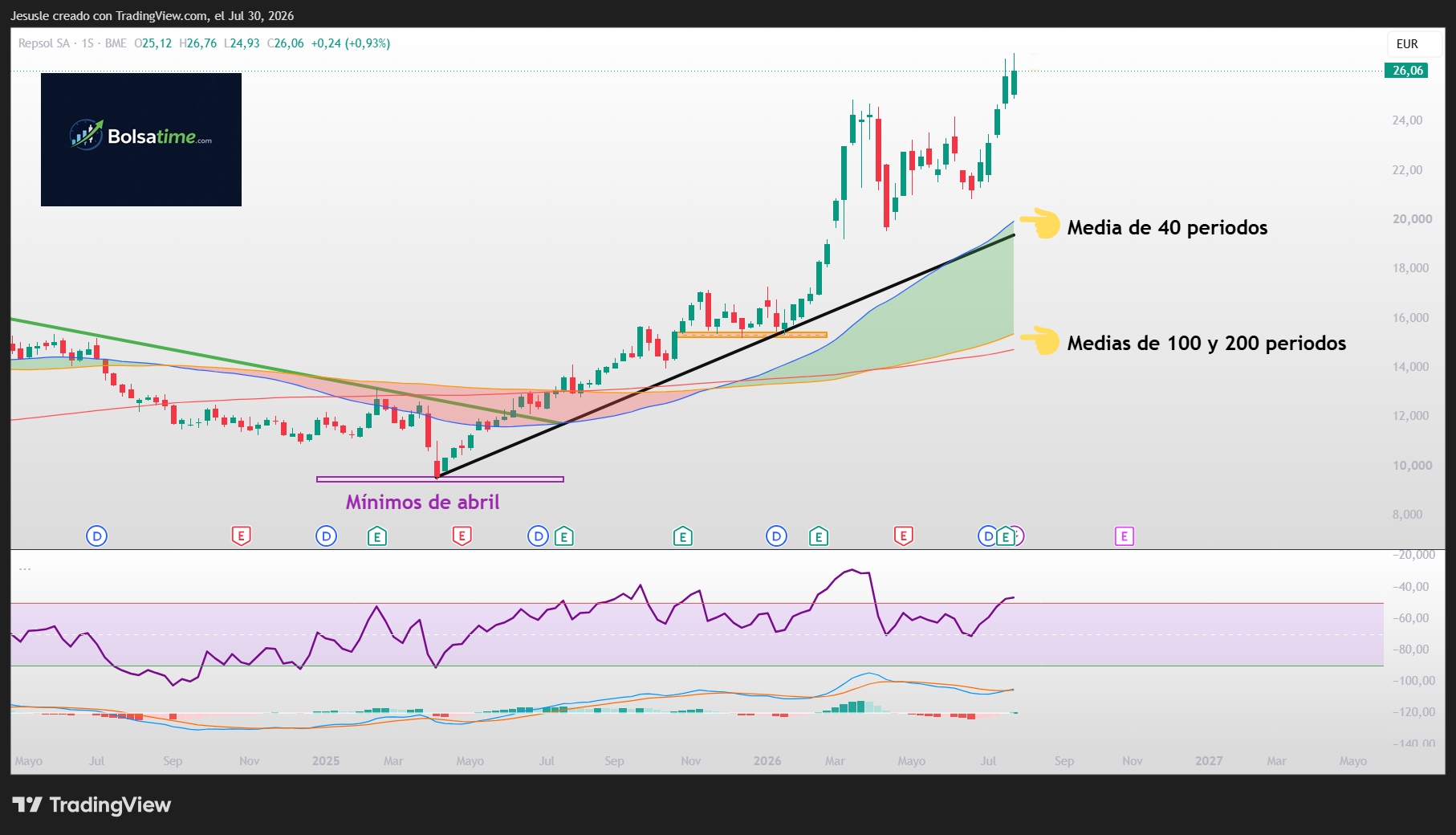Open the Bolsatime.com logo image
The width and height of the screenshot is (1456, 835).
[141, 140]
